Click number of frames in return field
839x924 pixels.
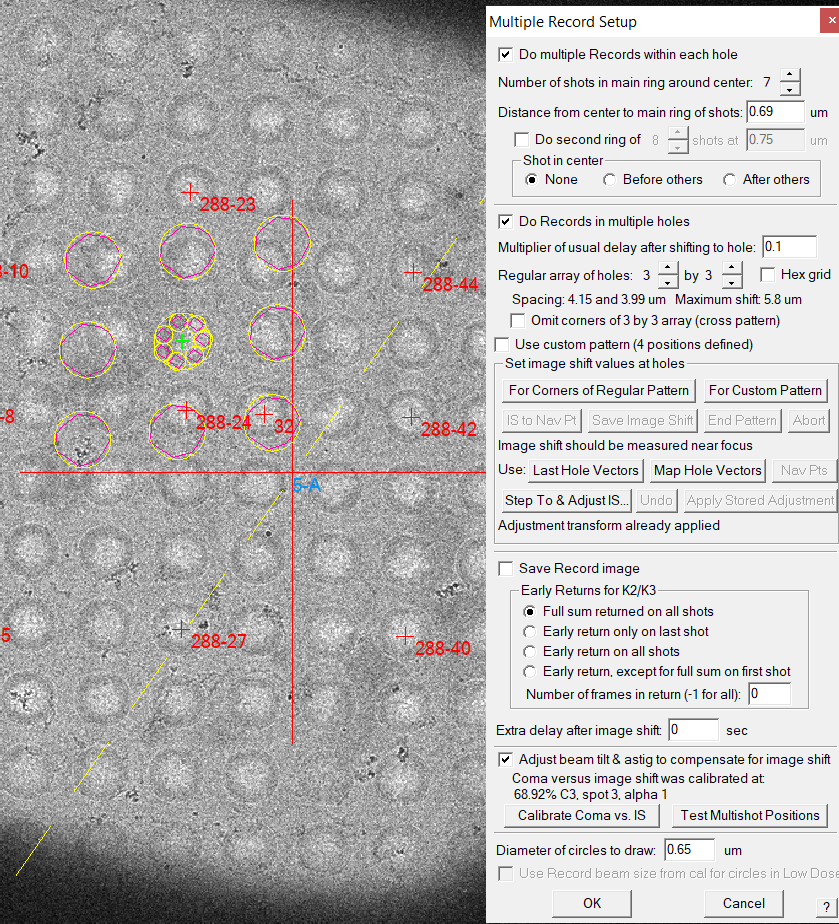coord(769,694)
